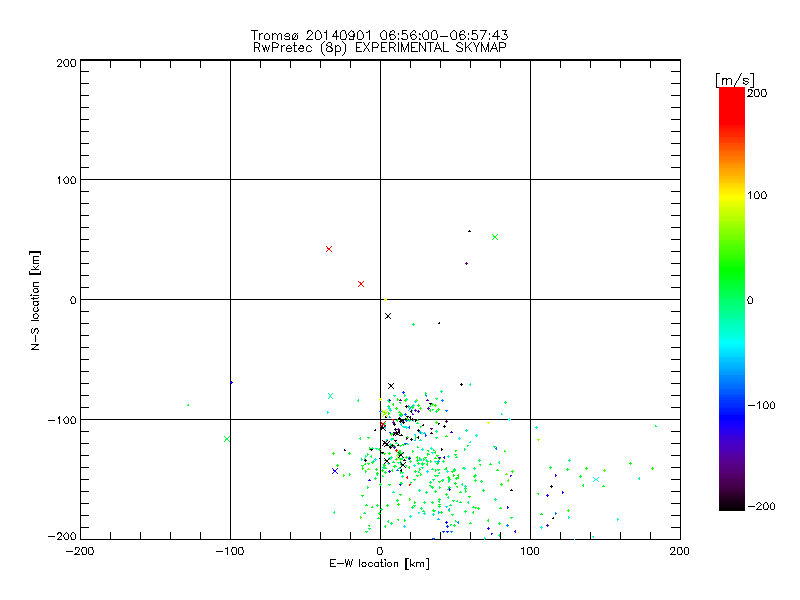Viewport: 800px width, 600px height.
Task: Click the E-W axis tick label "100"
Action: click(530, 551)
